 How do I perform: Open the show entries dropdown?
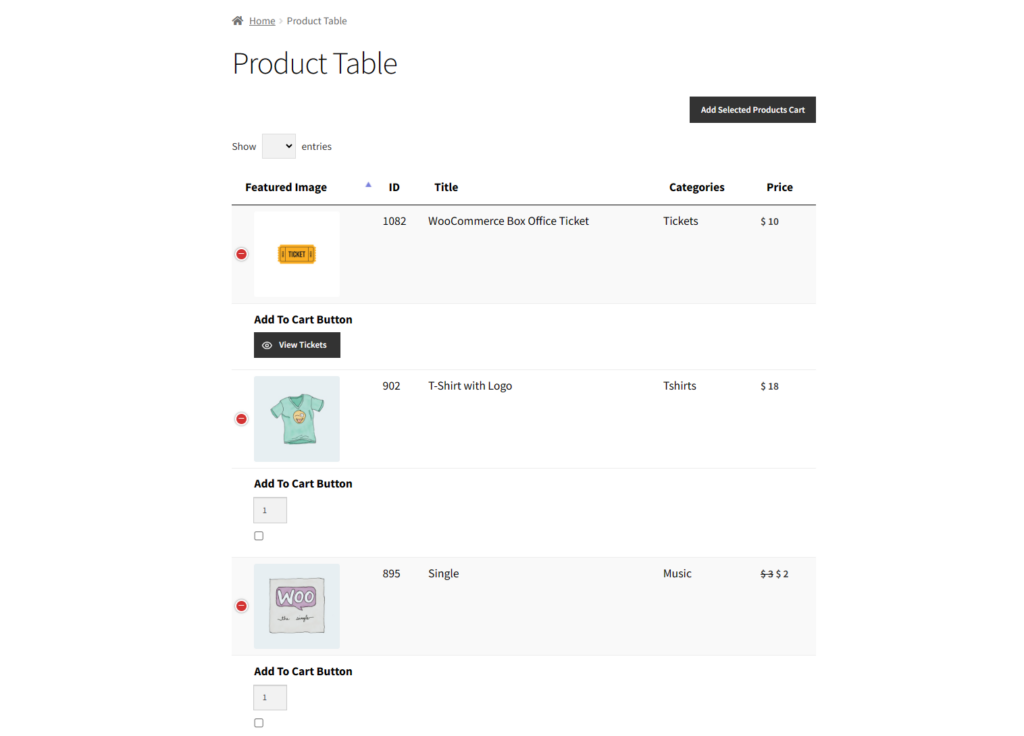coord(279,146)
